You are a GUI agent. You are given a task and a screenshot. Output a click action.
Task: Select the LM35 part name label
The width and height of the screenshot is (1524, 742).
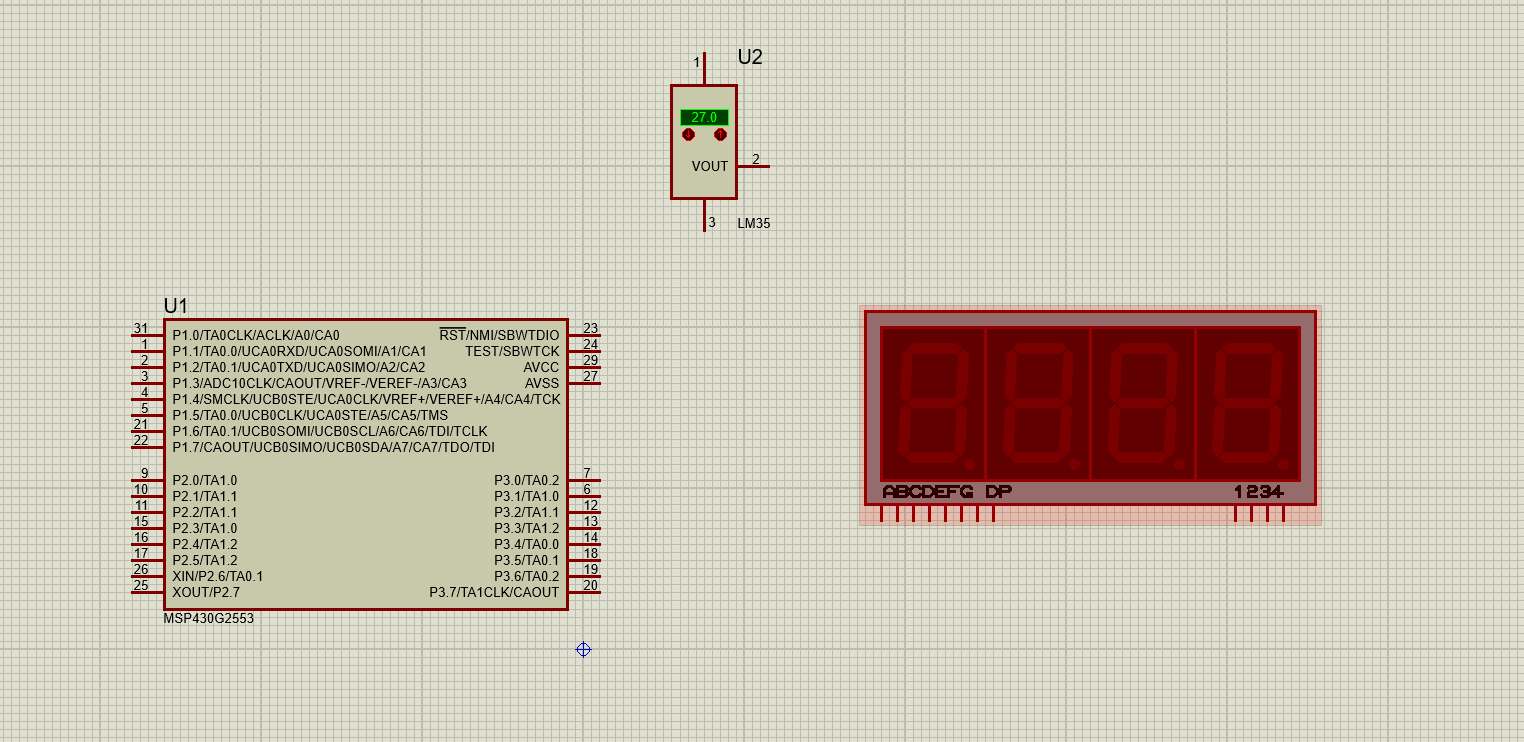[x=754, y=224]
